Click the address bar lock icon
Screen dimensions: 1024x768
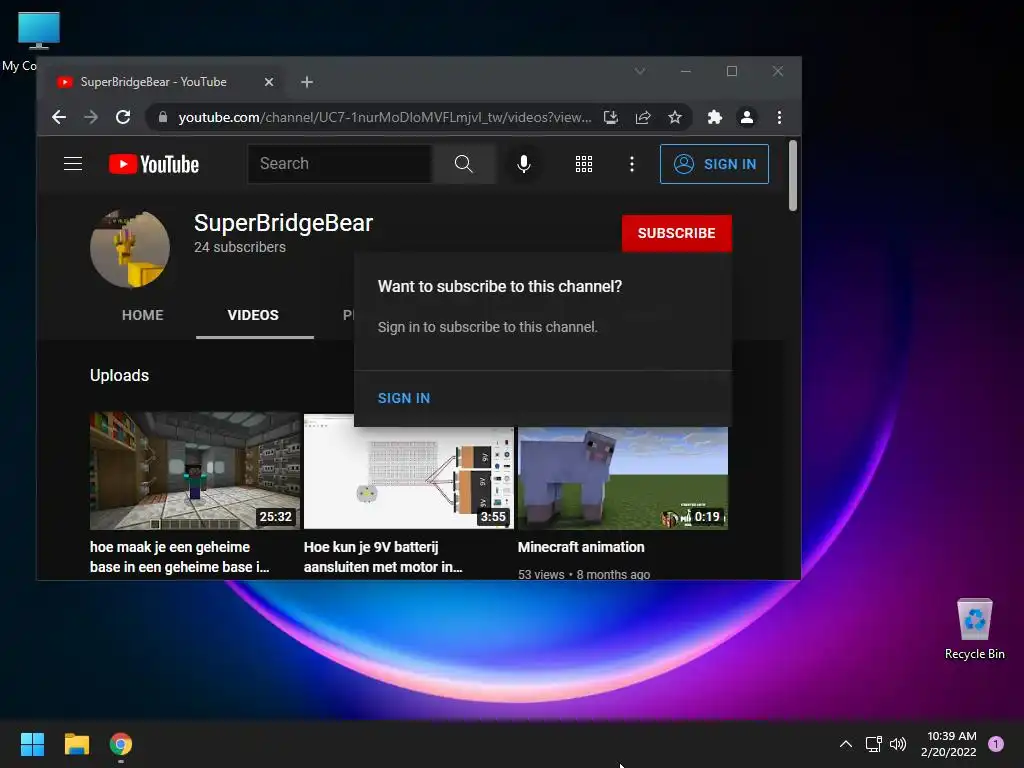163,118
